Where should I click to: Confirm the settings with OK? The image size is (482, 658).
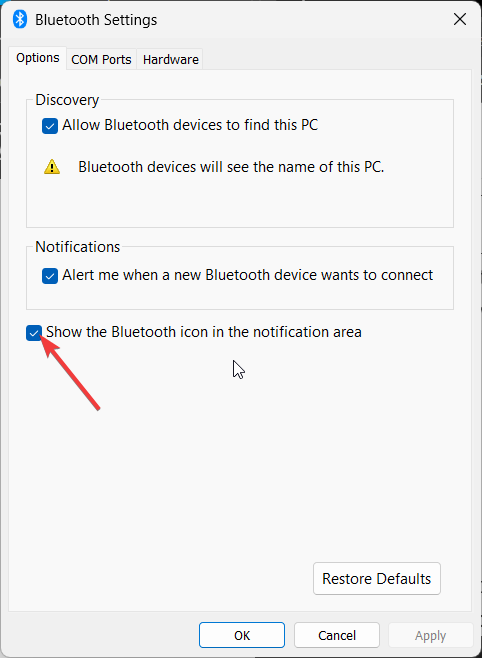242,635
